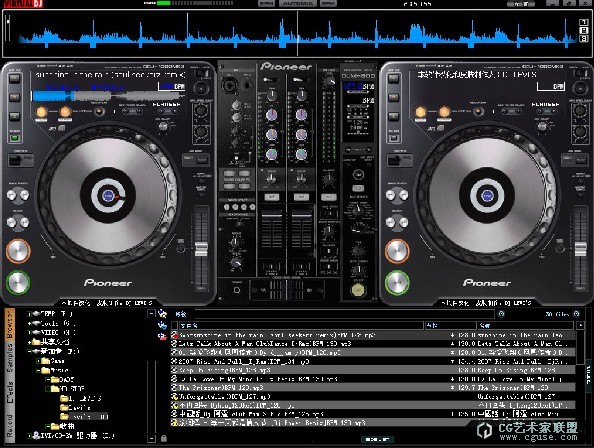
Task: Click BPM button right of AUTOMIX
Action: point(328,3)
